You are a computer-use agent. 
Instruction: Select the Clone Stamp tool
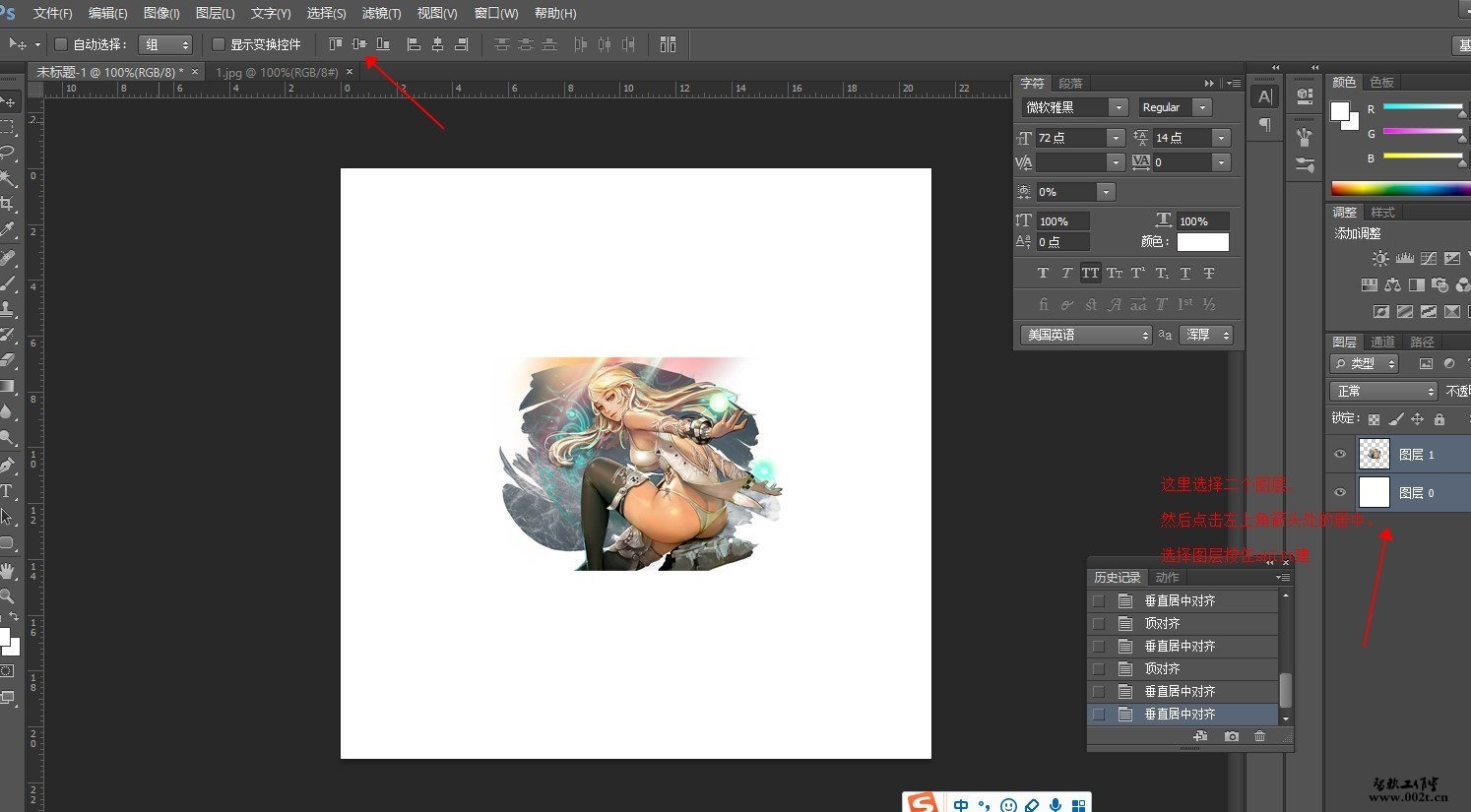click(8, 309)
